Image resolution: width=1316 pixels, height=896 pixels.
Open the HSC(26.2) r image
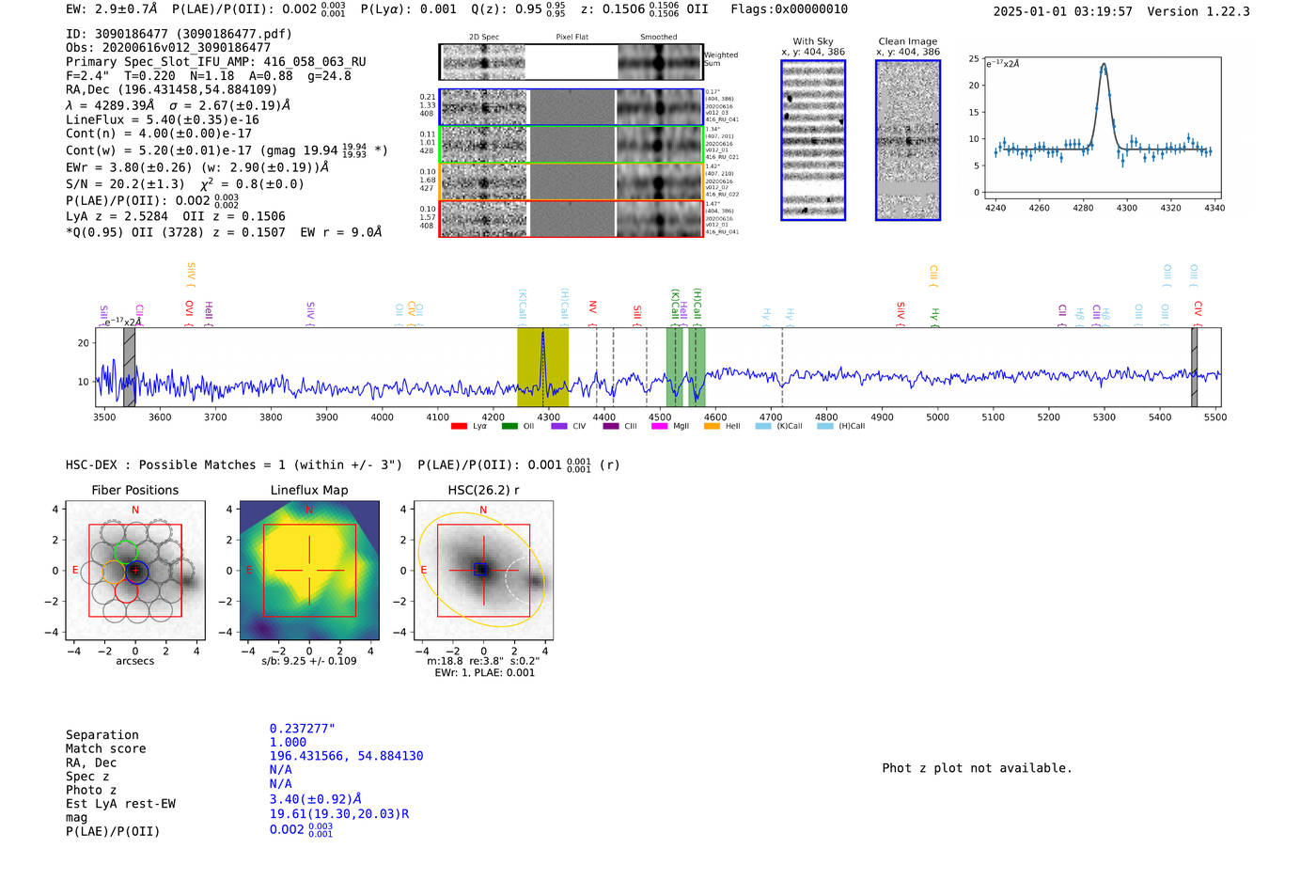point(483,571)
